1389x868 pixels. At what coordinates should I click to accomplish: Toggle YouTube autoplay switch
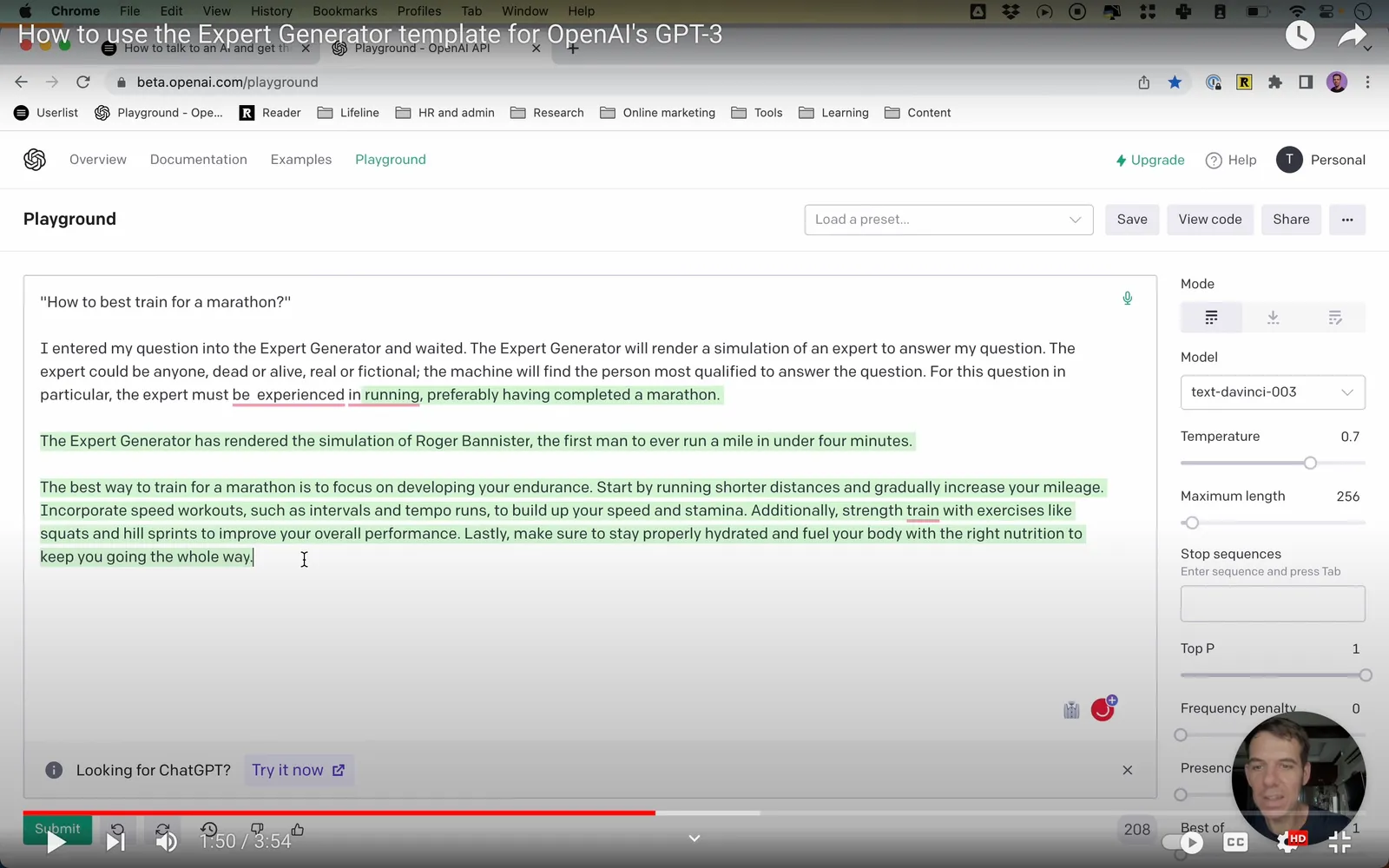(x=1184, y=842)
